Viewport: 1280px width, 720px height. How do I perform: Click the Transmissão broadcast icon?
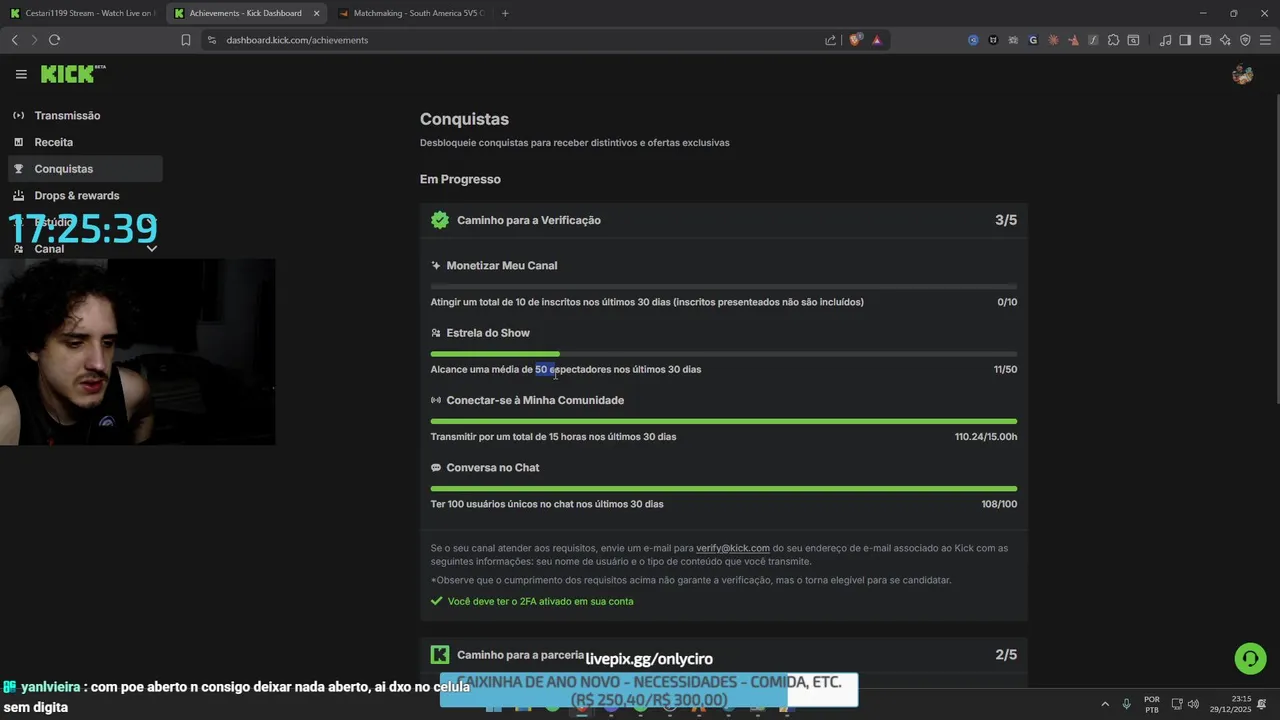click(19, 115)
